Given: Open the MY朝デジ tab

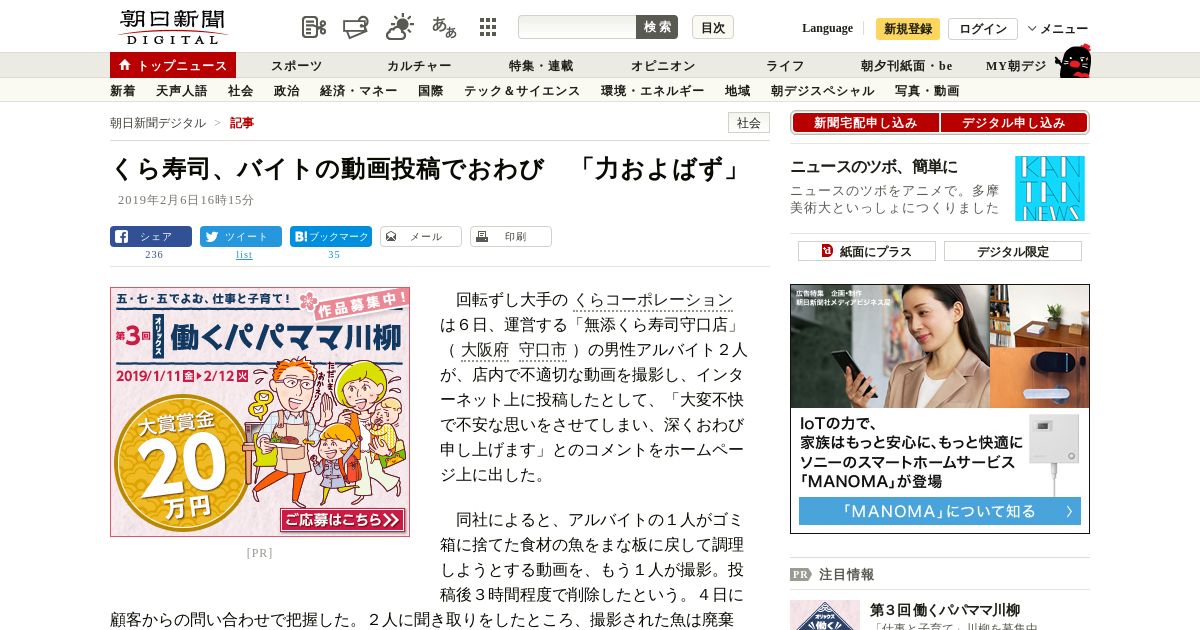Looking at the screenshot, I should [x=1016, y=66].
